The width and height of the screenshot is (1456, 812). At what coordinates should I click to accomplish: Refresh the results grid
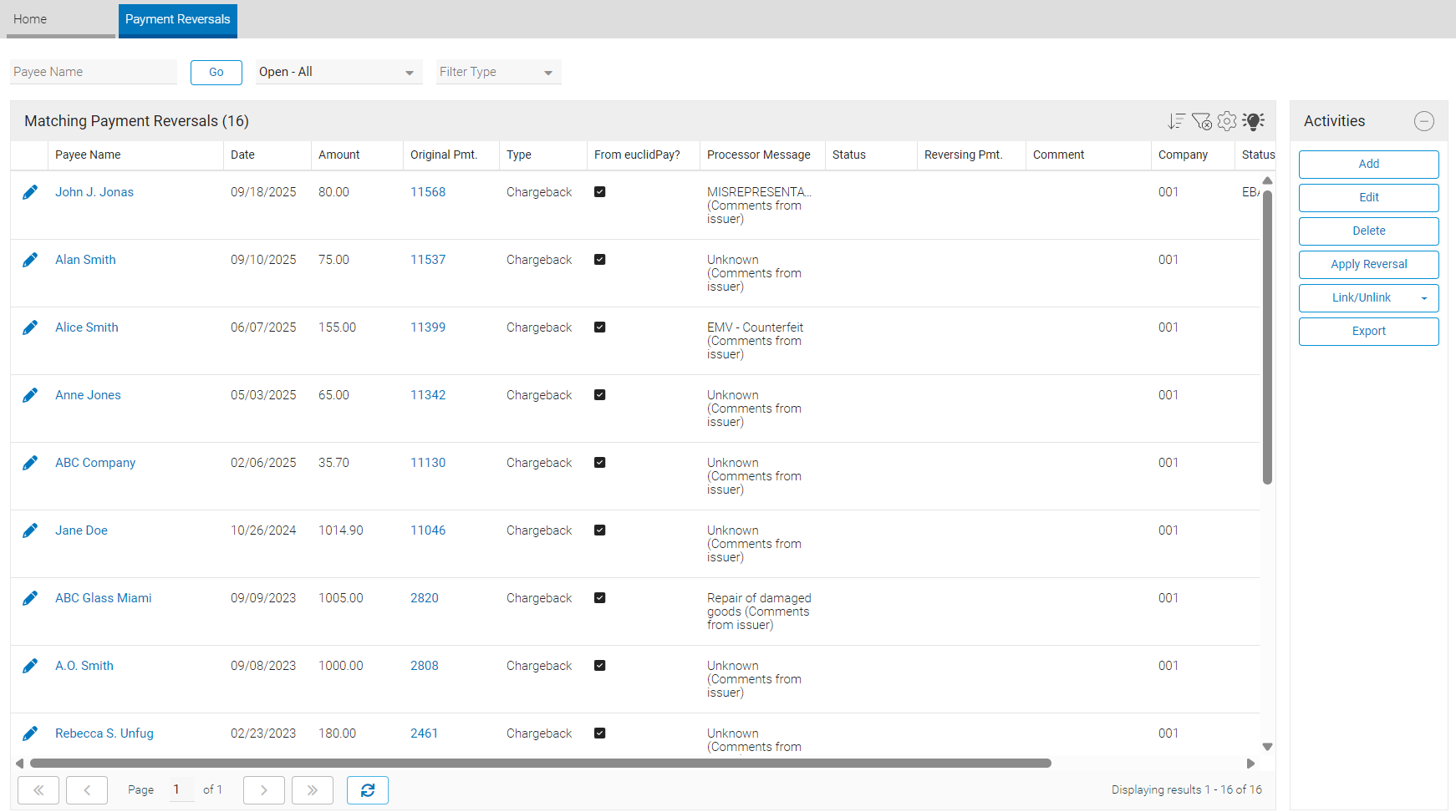(368, 790)
